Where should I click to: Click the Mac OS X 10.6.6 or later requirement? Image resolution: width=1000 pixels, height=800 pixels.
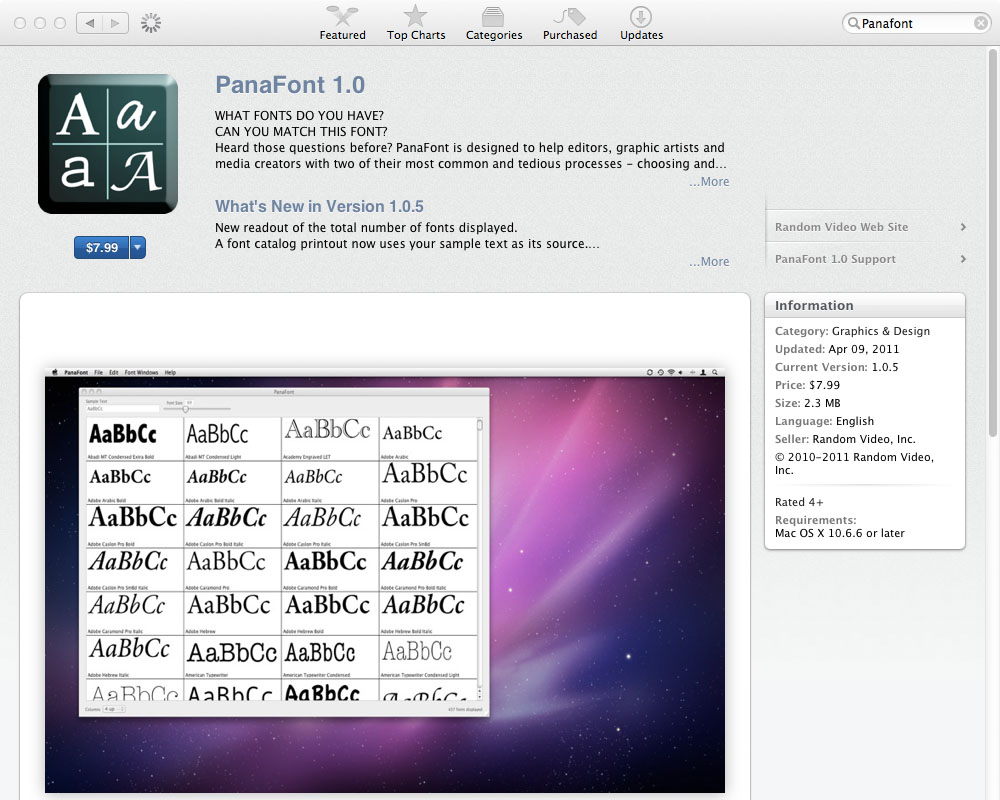[839, 533]
